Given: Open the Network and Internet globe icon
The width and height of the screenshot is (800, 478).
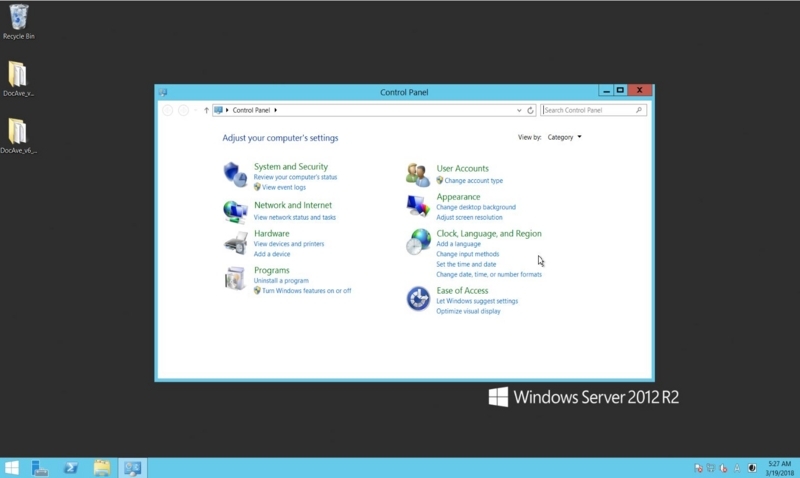Looking at the screenshot, I should coord(235,212).
